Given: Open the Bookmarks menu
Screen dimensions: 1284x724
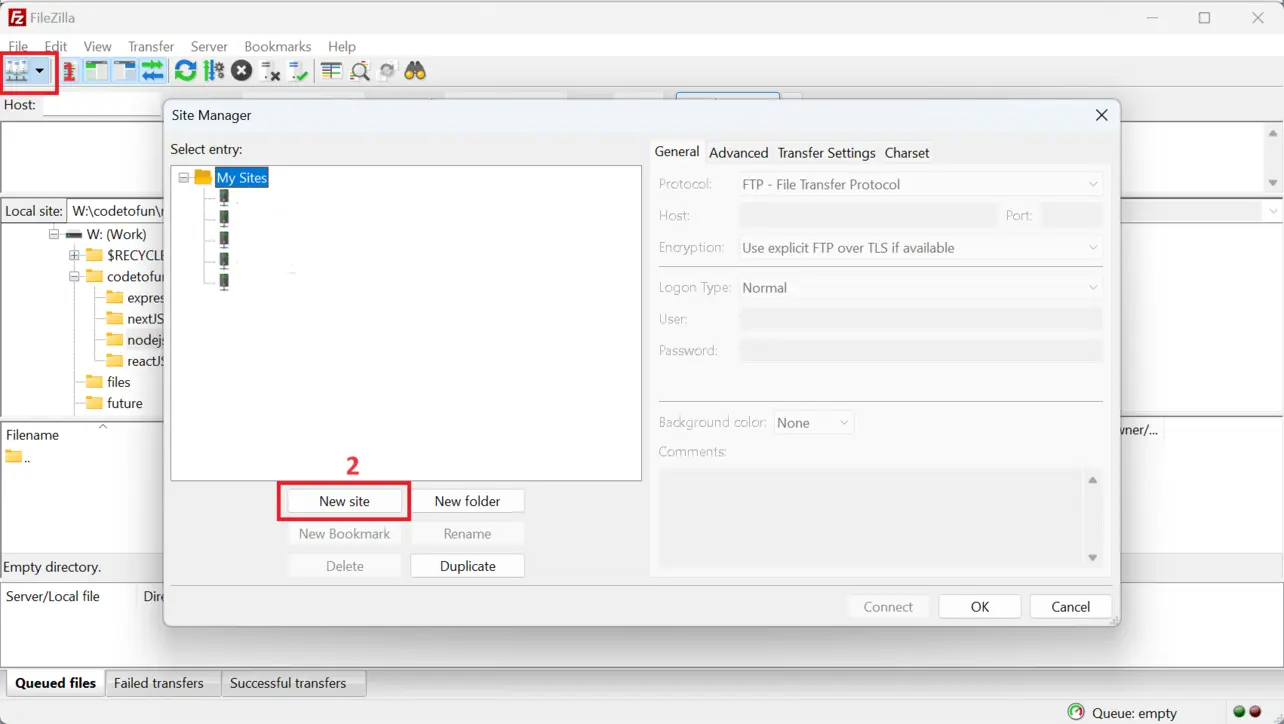Looking at the screenshot, I should 278,46.
